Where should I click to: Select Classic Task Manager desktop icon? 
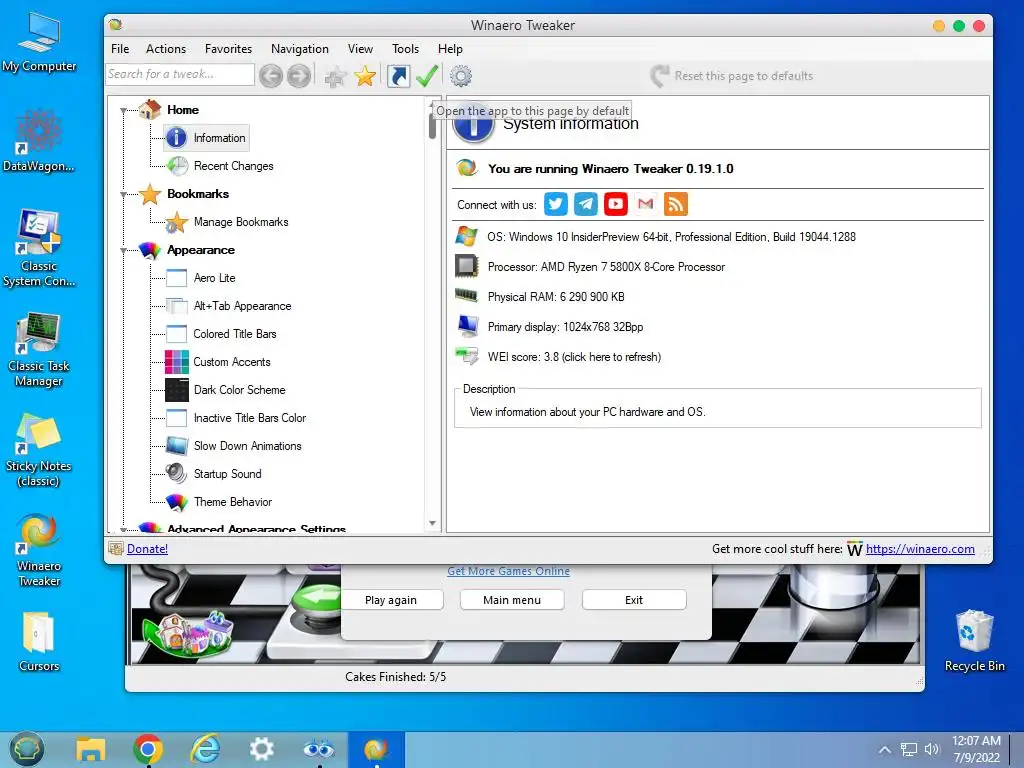(39, 349)
